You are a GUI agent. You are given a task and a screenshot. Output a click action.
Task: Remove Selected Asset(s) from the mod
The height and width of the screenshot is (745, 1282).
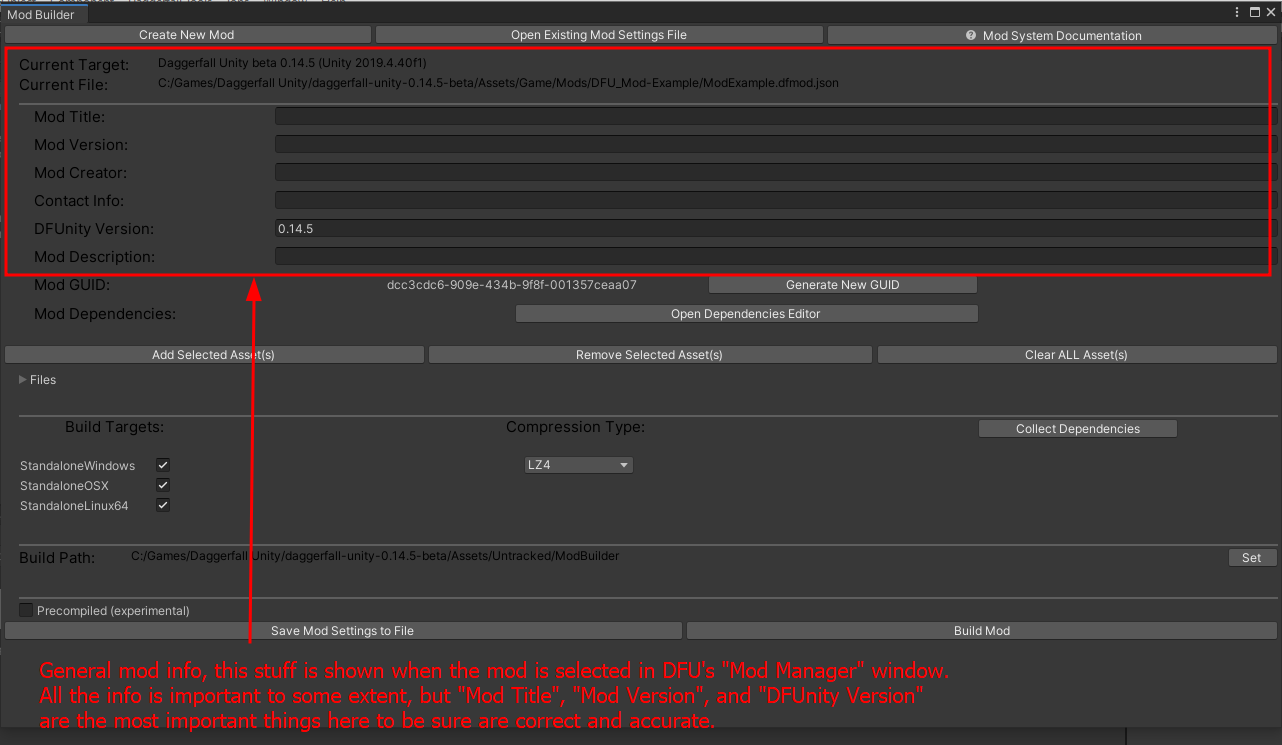(650, 355)
